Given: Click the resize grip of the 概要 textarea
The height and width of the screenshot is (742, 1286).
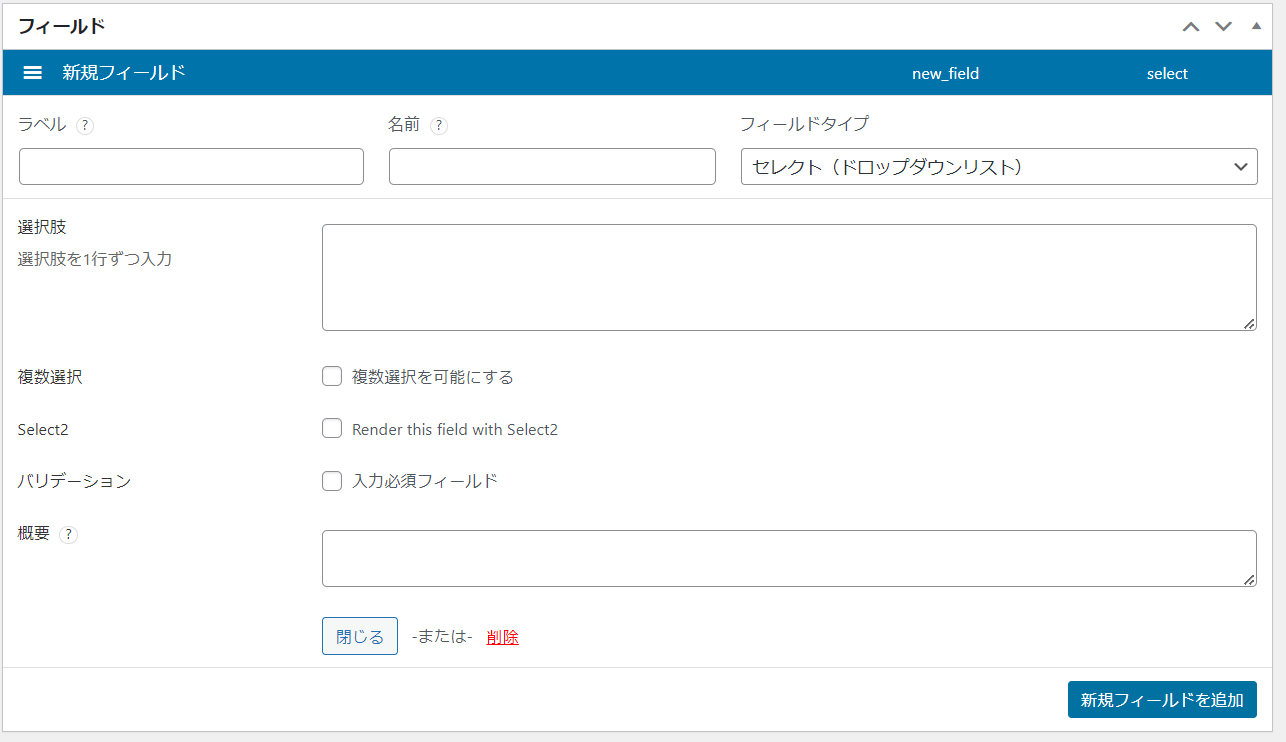Looking at the screenshot, I should 1250,580.
